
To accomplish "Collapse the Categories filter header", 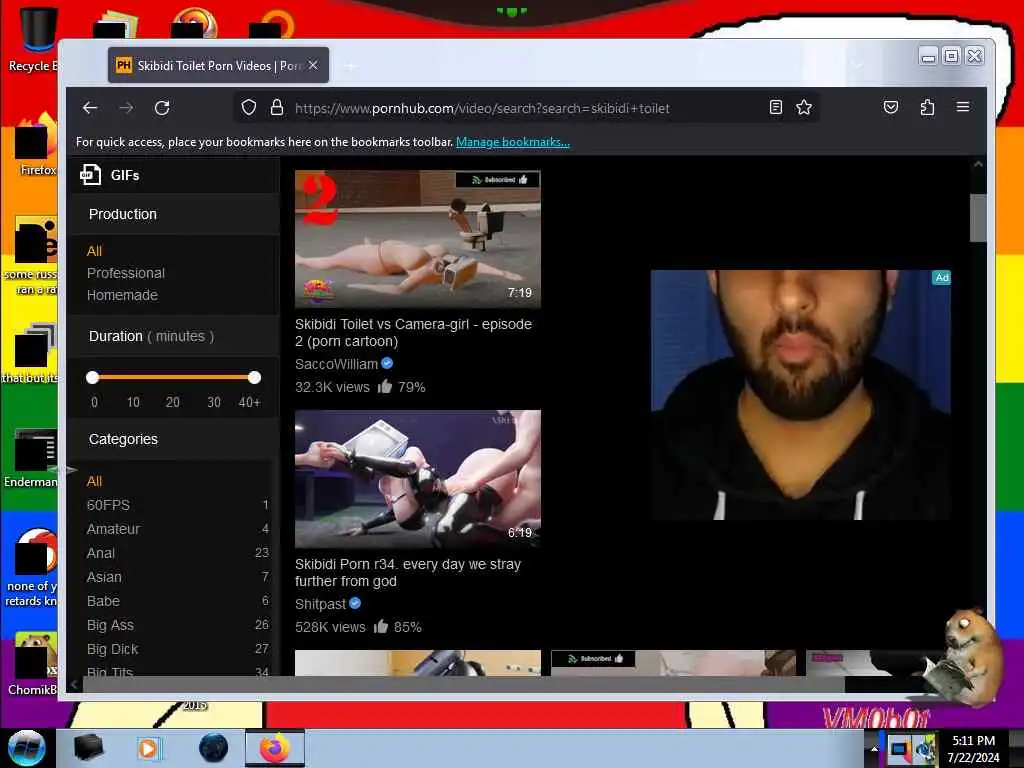I will [x=174, y=439].
